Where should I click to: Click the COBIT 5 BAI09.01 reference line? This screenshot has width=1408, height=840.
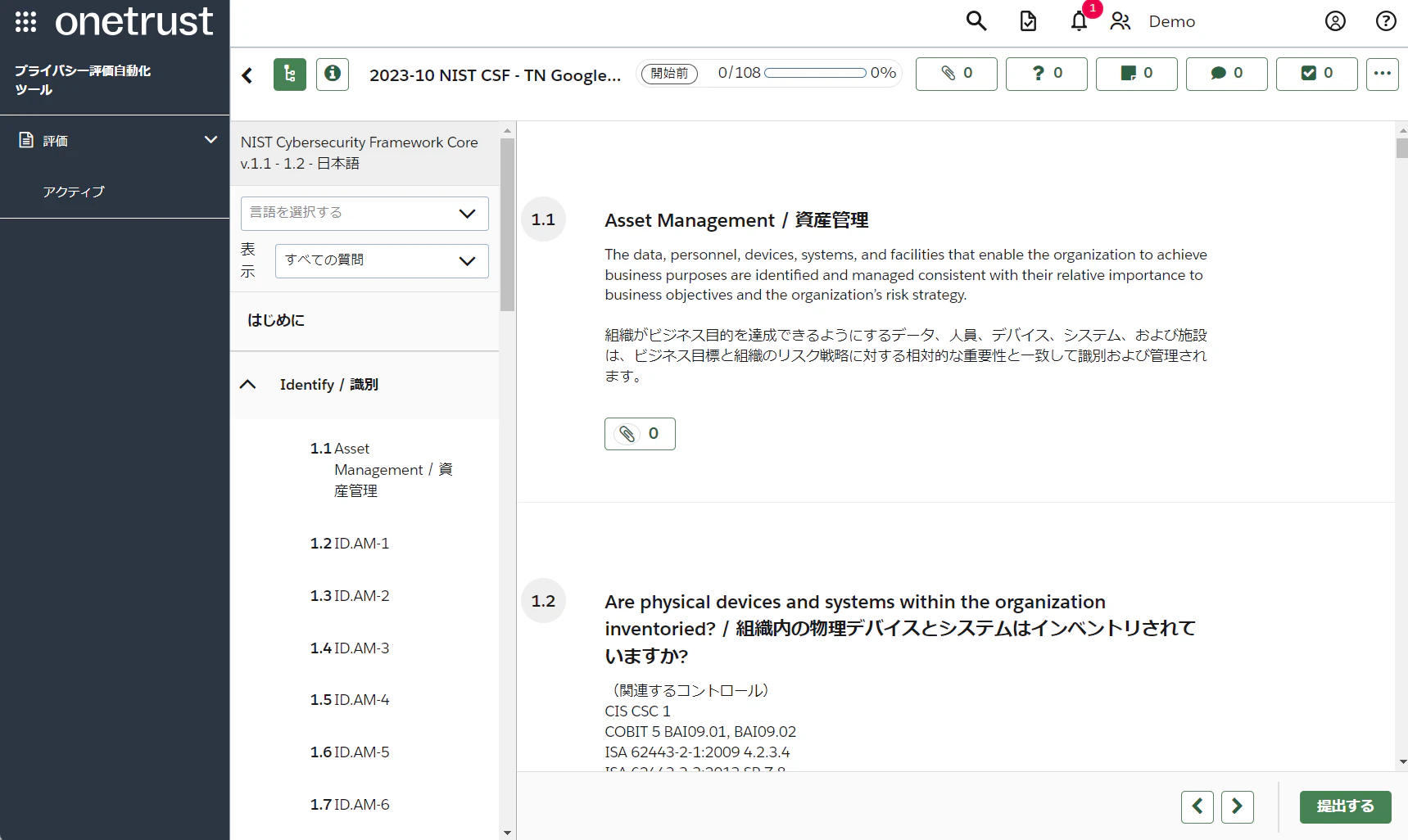(x=700, y=732)
